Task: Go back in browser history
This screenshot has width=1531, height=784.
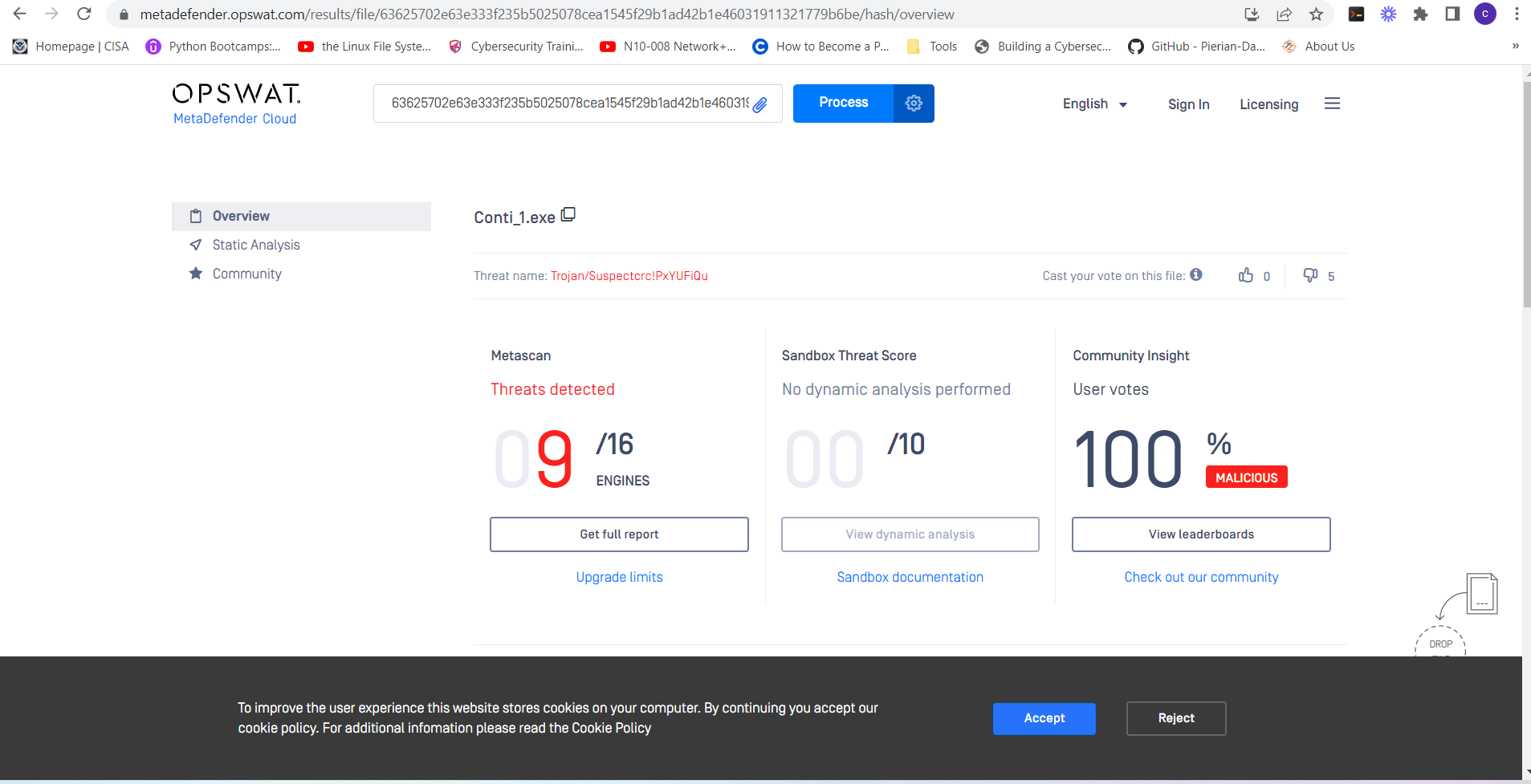Action: pyautogui.click(x=20, y=14)
